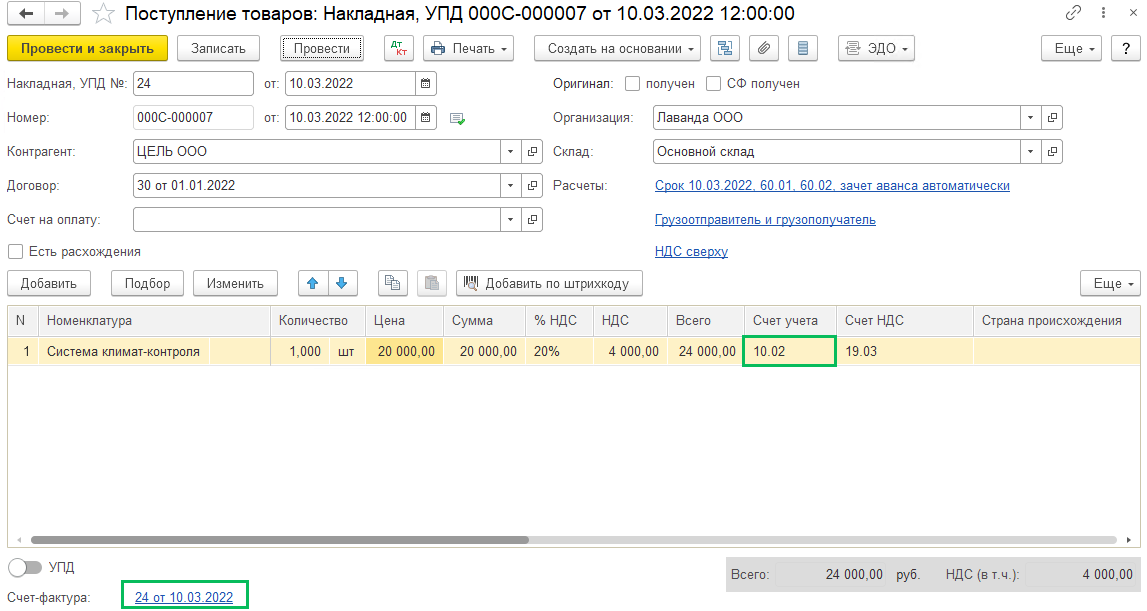Select the Счет учета cell 10.02

pyautogui.click(x=789, y=351)
